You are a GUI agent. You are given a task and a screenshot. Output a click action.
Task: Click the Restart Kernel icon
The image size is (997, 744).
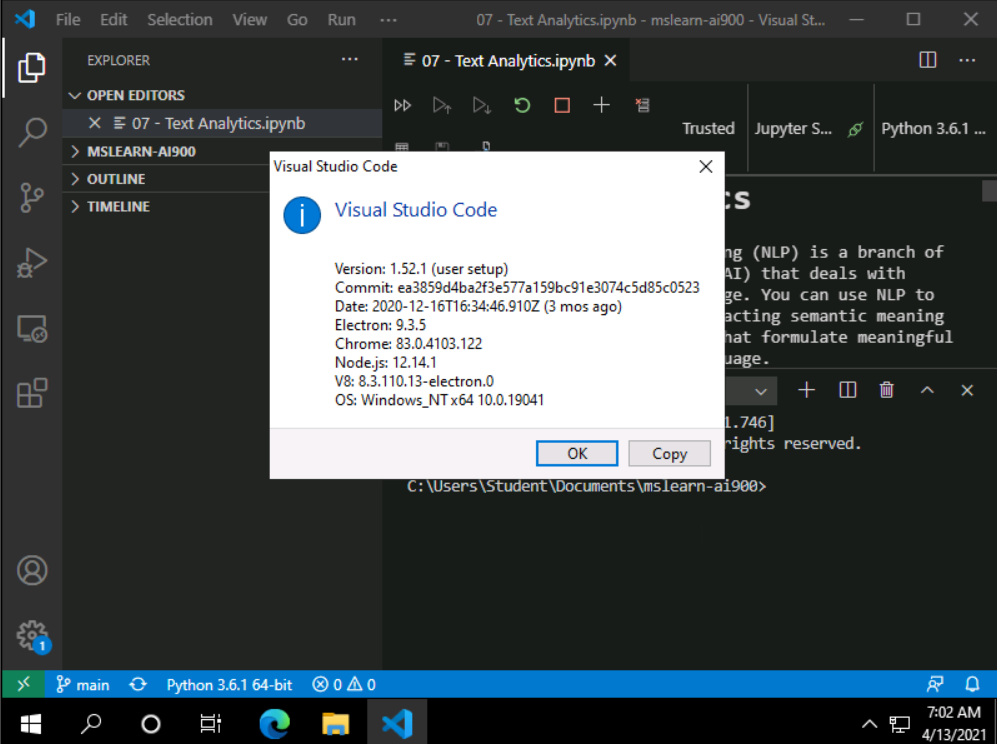[x=522, y=105]
